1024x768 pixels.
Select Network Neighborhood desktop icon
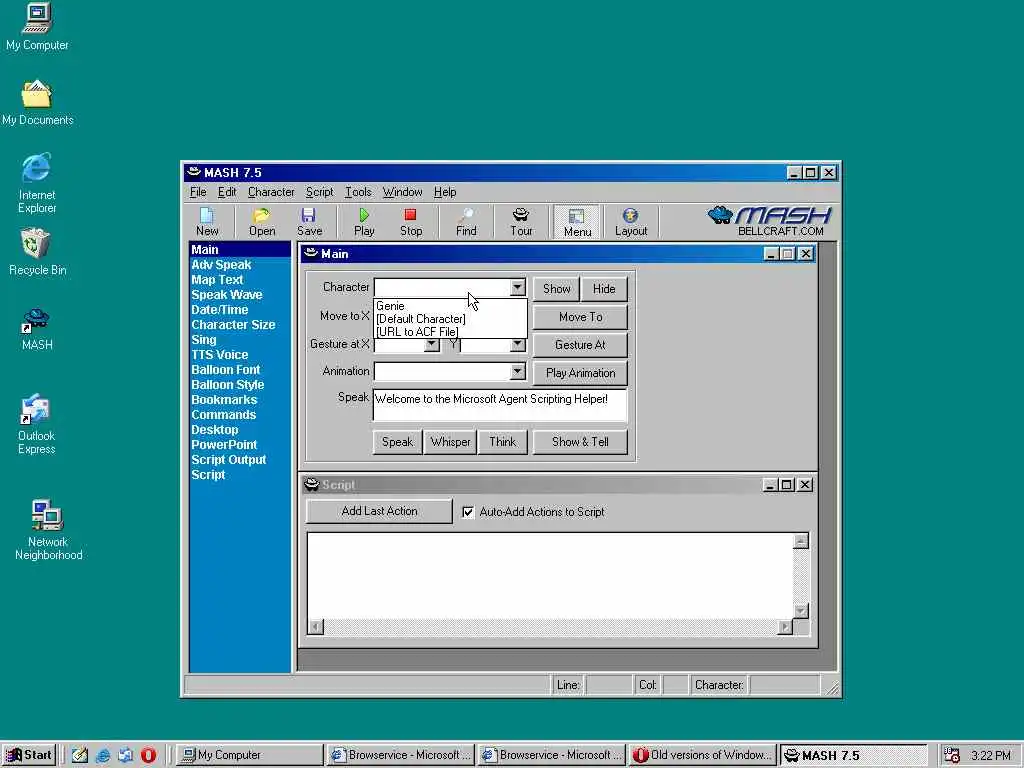coord(48,530)
